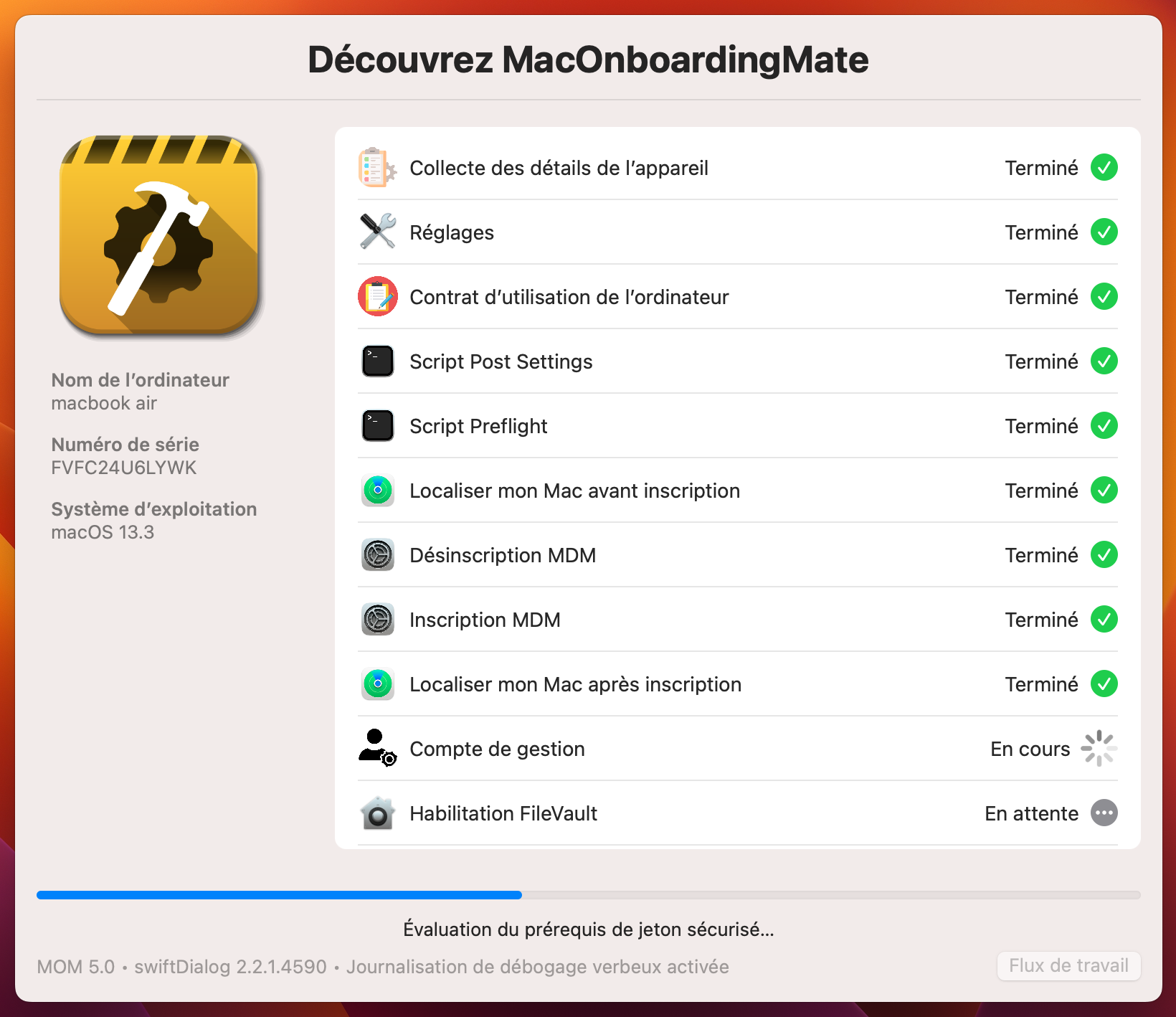1176x1017 pixels.
Task: Select the Réglages label
Action: point(452,232)
